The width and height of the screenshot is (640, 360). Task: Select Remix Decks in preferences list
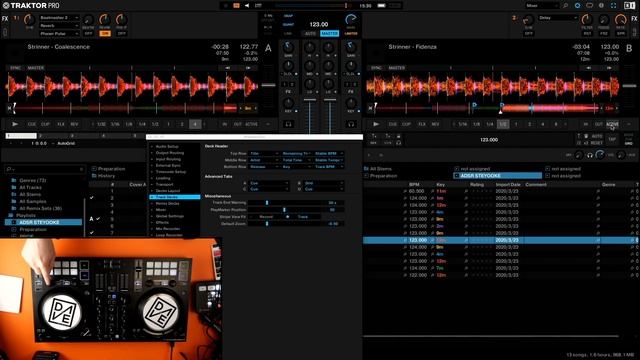tap(167, 203)
